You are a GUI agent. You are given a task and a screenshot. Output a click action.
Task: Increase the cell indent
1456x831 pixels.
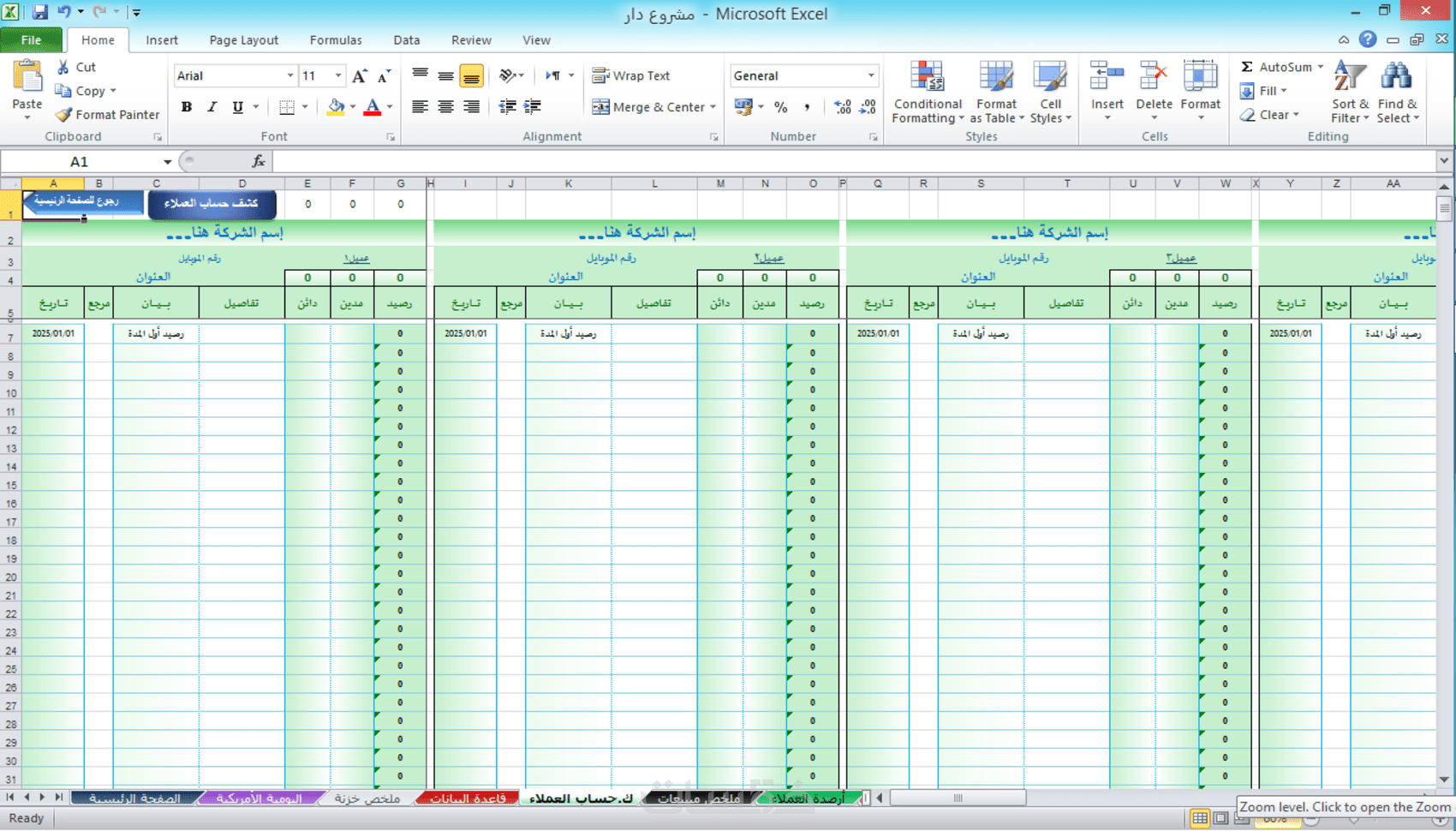coord(533,107)
